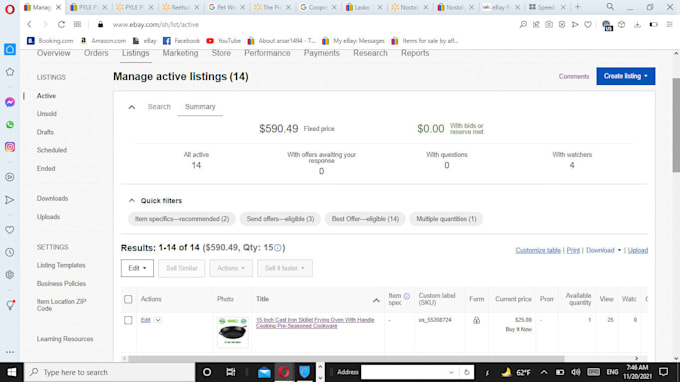This screenshot has height=382, width=680.
Task: Click the format lock icon in listing row
Action: pos(476,320)
